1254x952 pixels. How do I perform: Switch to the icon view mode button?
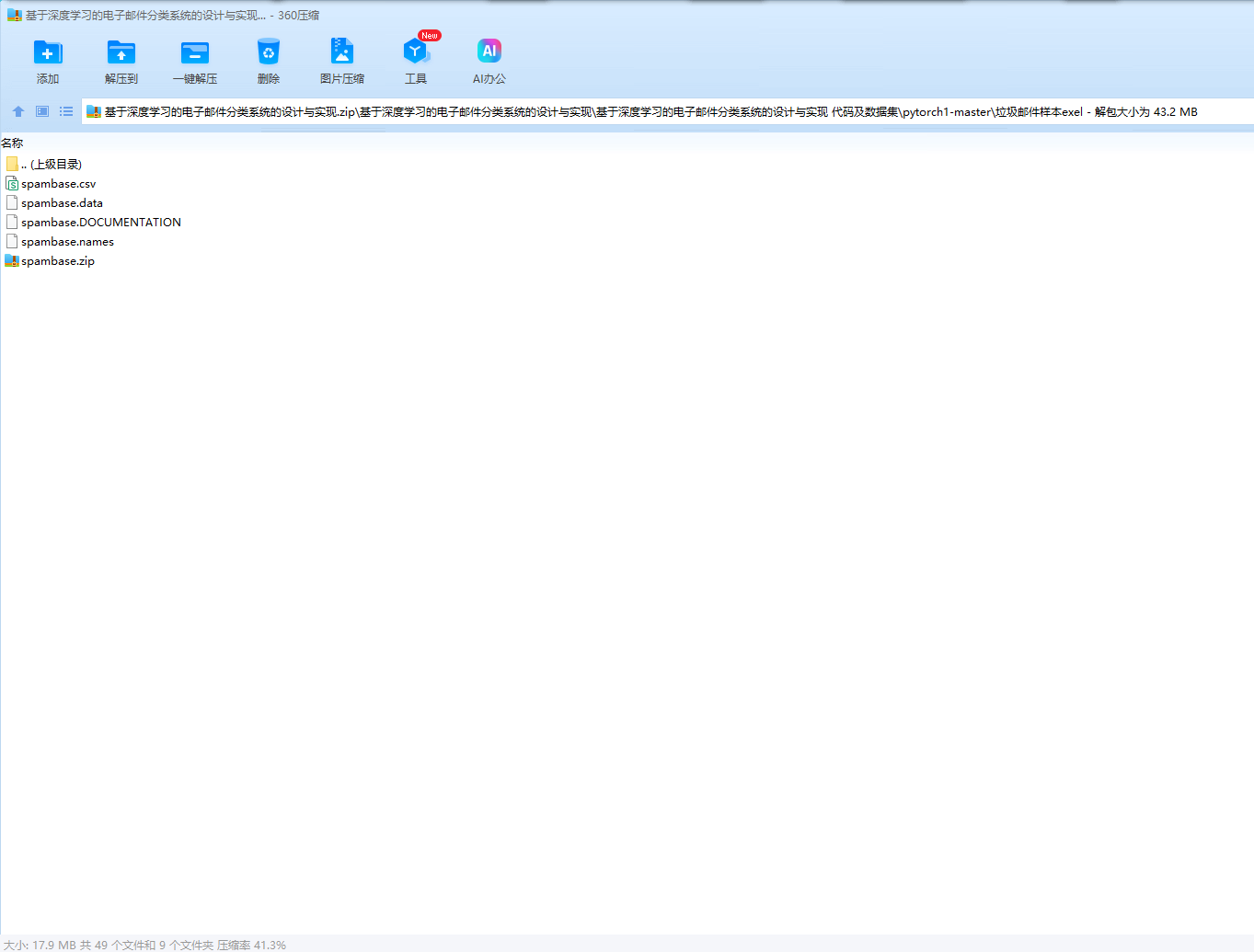(42, 111)
